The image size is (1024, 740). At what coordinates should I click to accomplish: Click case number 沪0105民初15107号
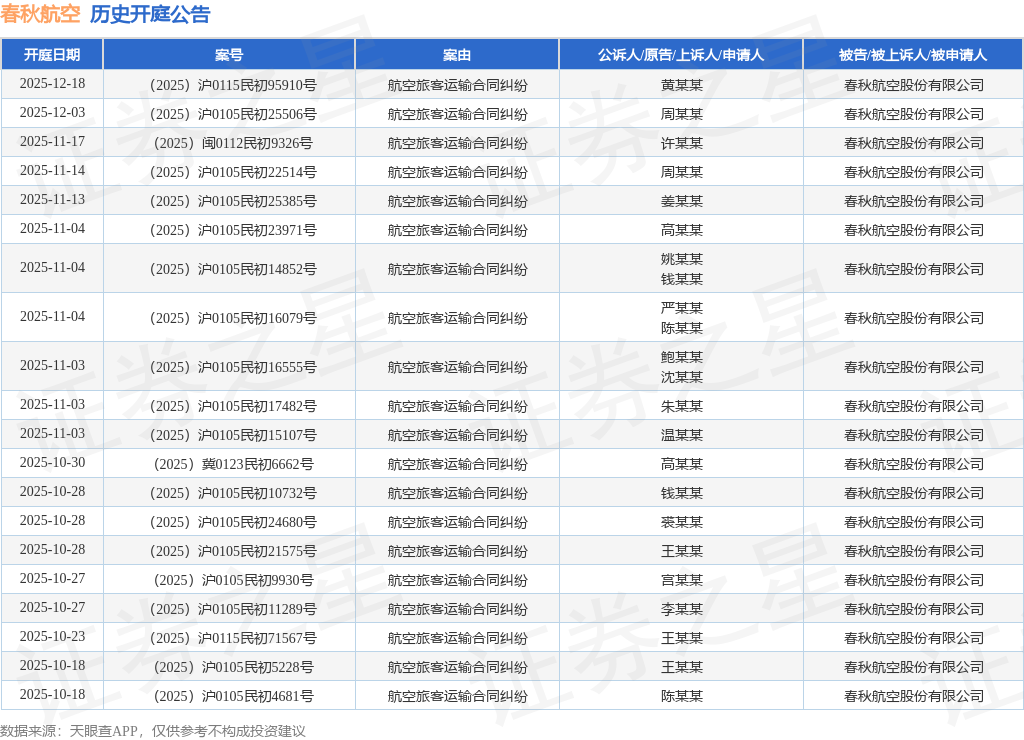pos(233,435)
